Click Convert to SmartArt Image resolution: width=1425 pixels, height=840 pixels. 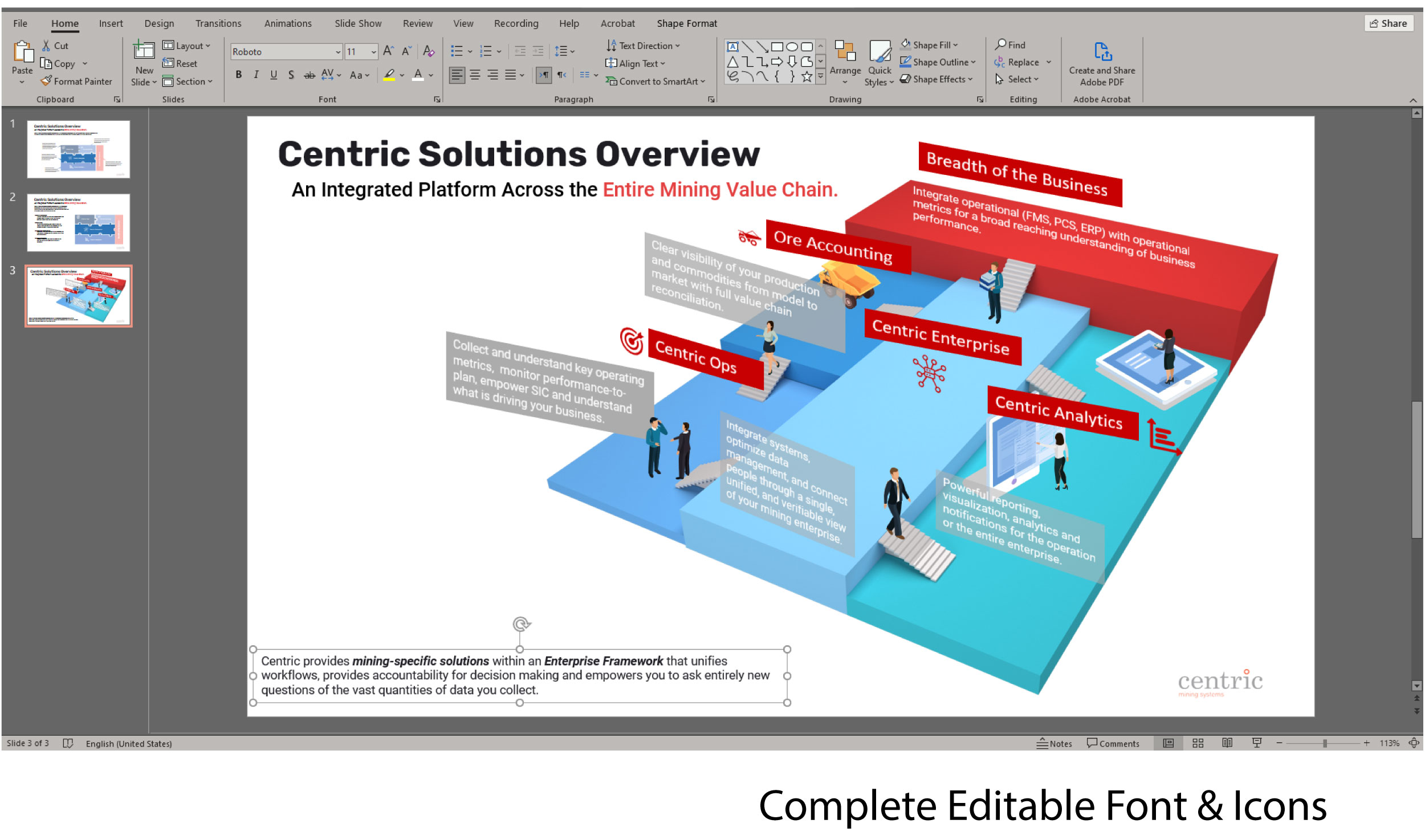655,81
